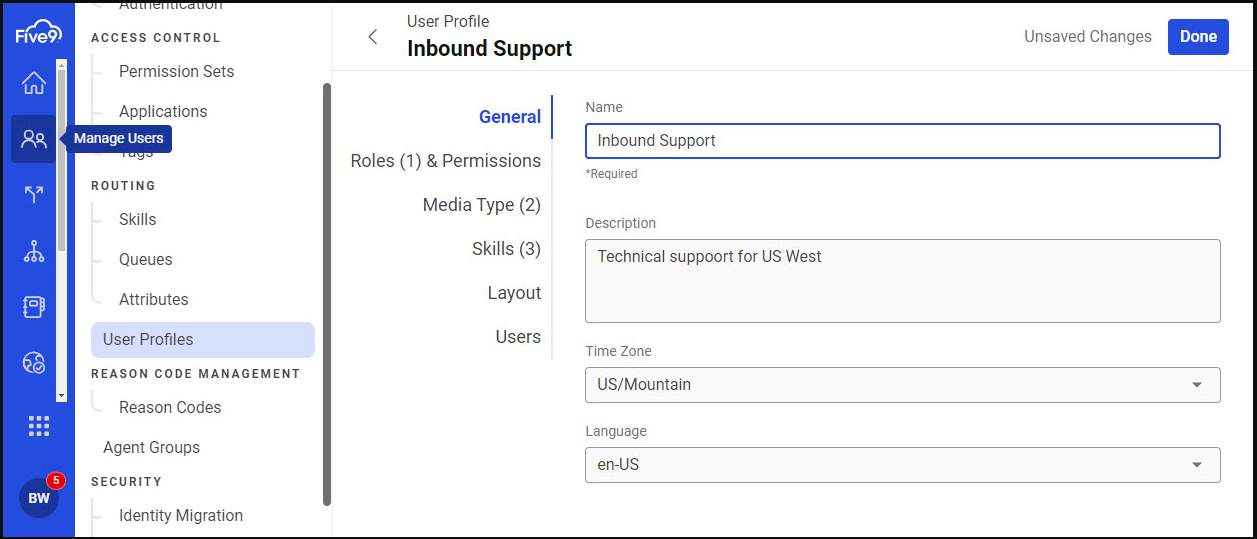Click the SECURITY section header
The width and height of the screenshot is (1257, 539).
pyautogui.click(x=126, y=482)
